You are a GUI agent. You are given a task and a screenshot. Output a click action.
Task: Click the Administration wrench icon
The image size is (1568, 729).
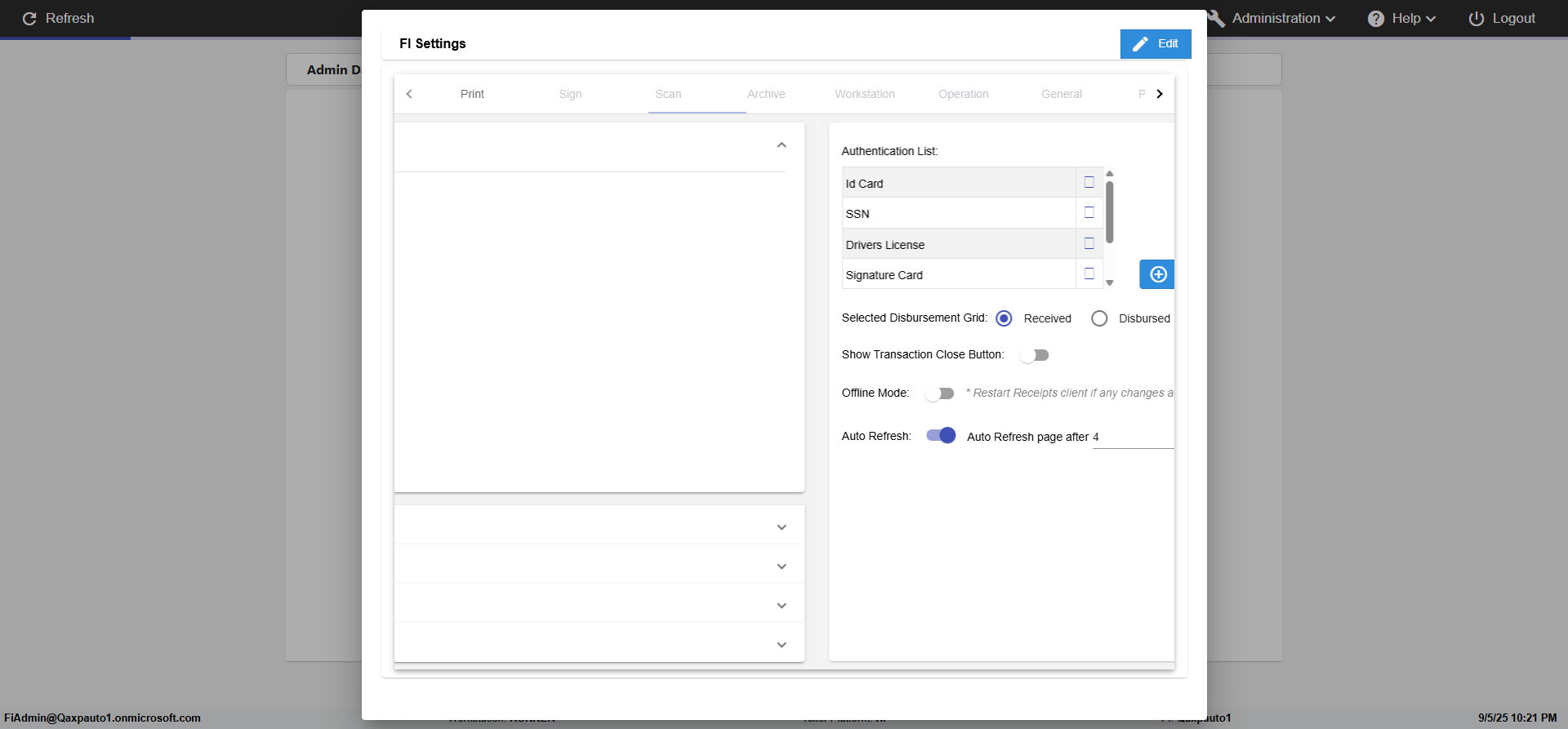pos(1217,19)
